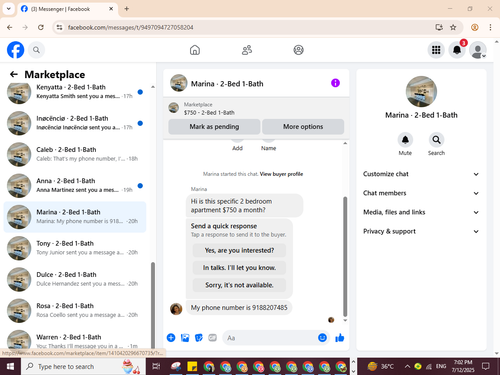Open a new browser tab
The image size is (500, 375).
tap(127, 9)
